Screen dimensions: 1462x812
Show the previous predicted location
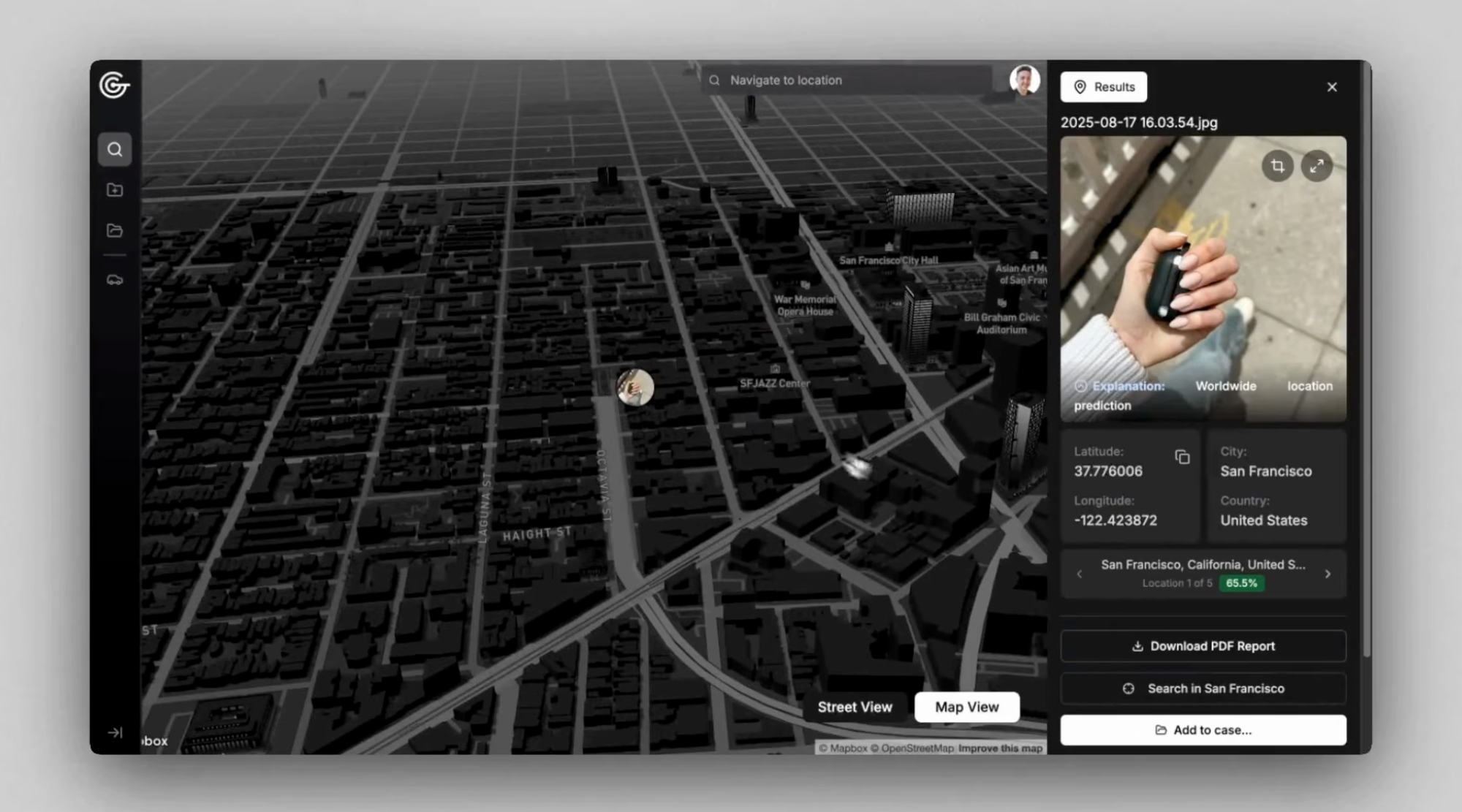tap(1079, 574)
